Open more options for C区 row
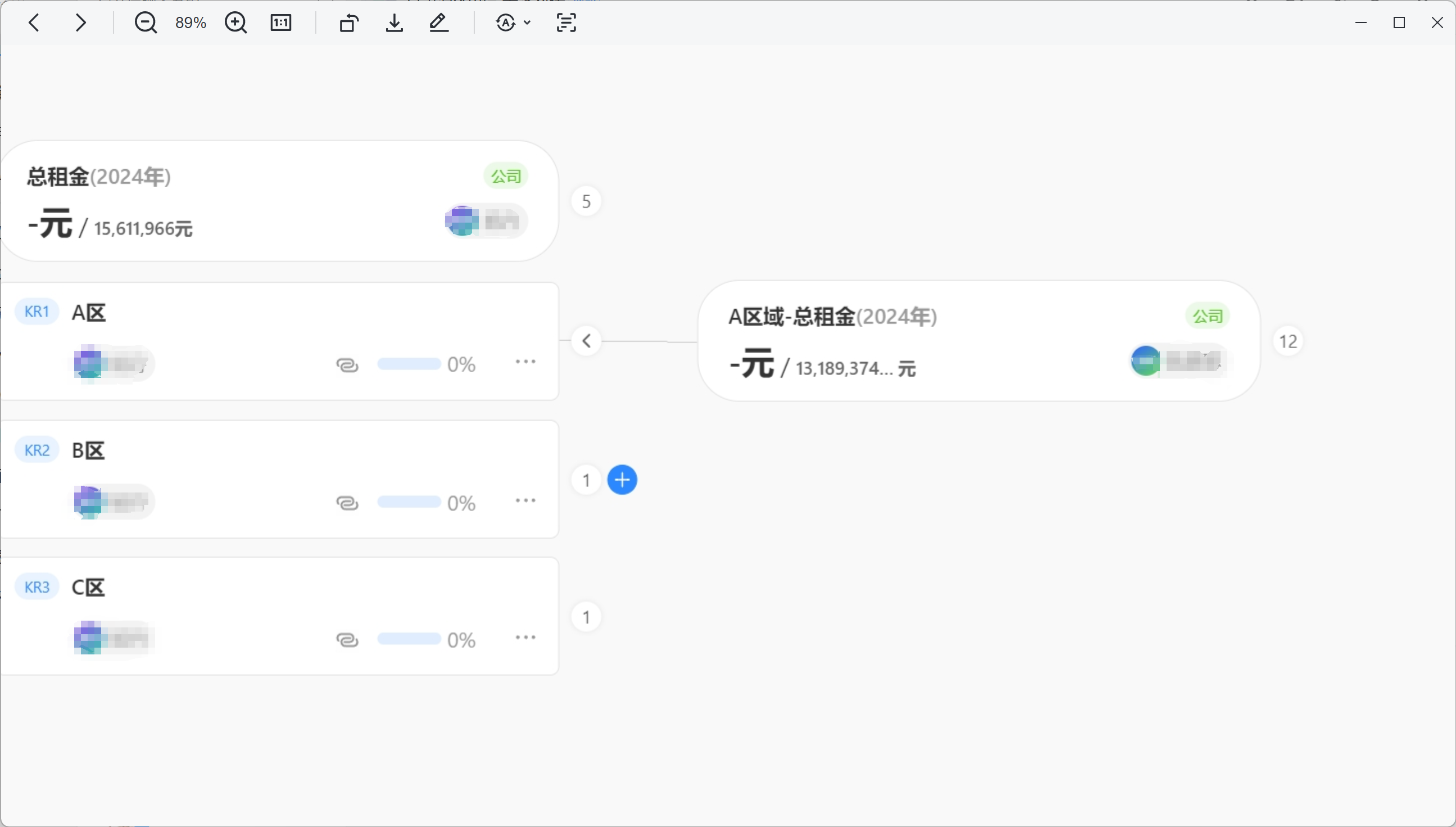 tap(525, 638)
